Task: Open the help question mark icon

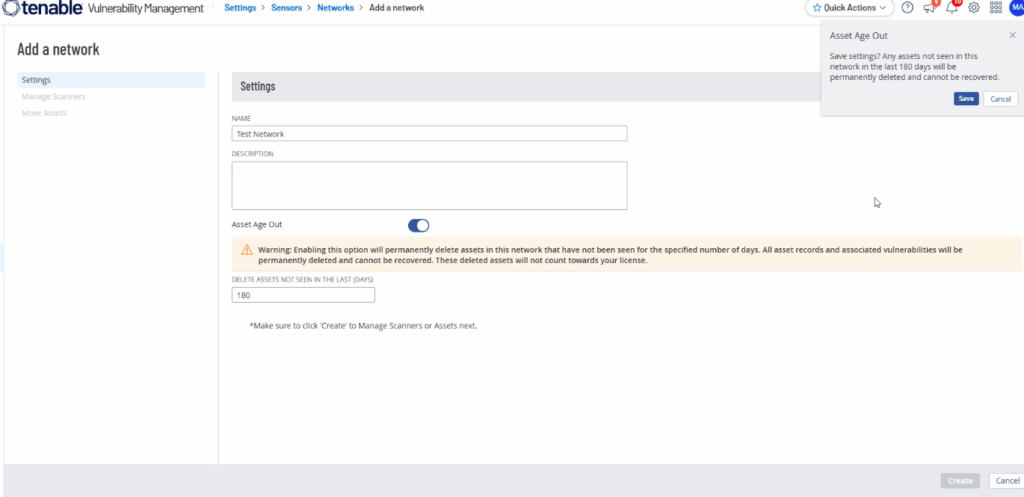Action: [x=907, y=8]
